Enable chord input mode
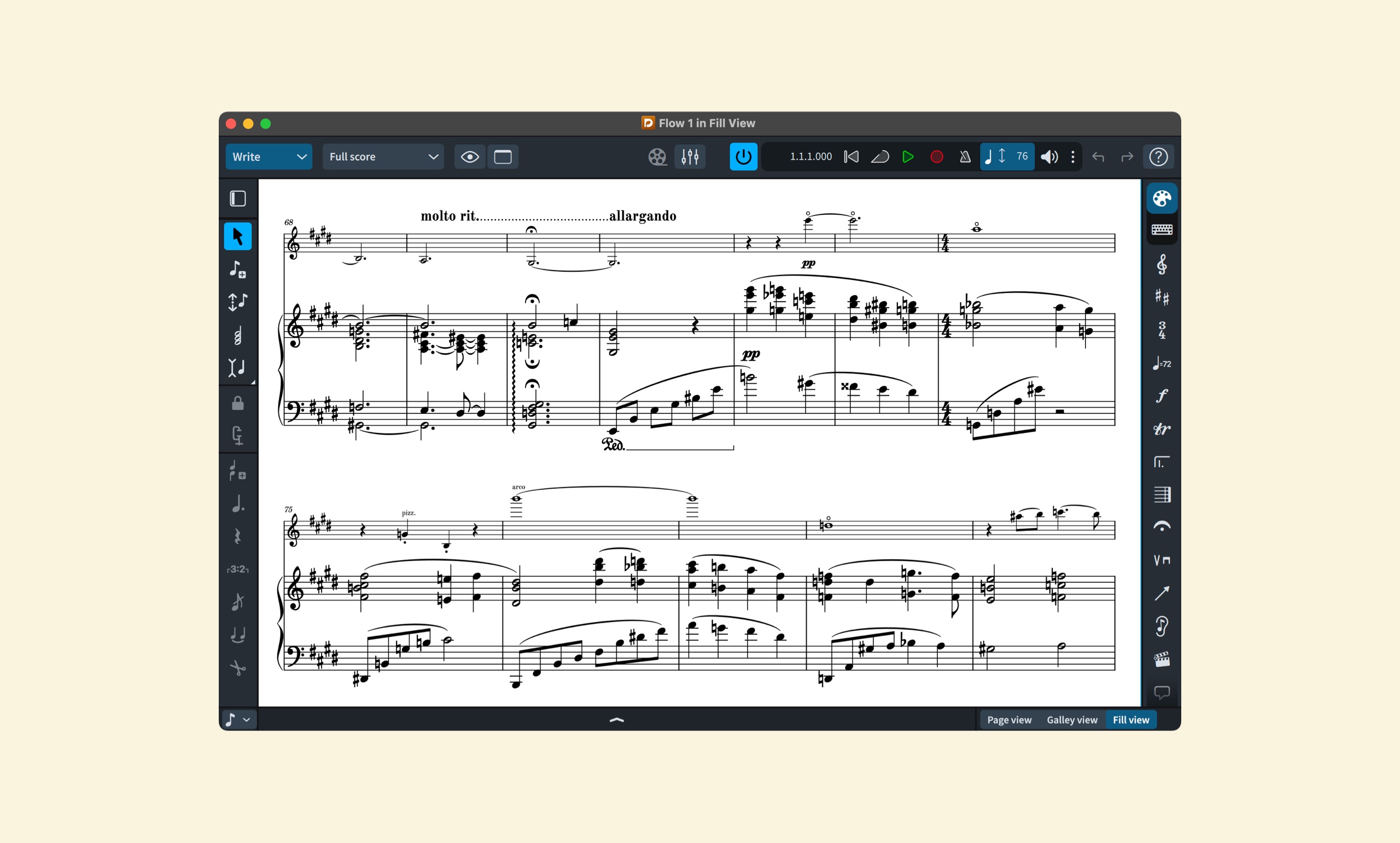The width and height of the screenshot is (1400, 843). point(237,335)
